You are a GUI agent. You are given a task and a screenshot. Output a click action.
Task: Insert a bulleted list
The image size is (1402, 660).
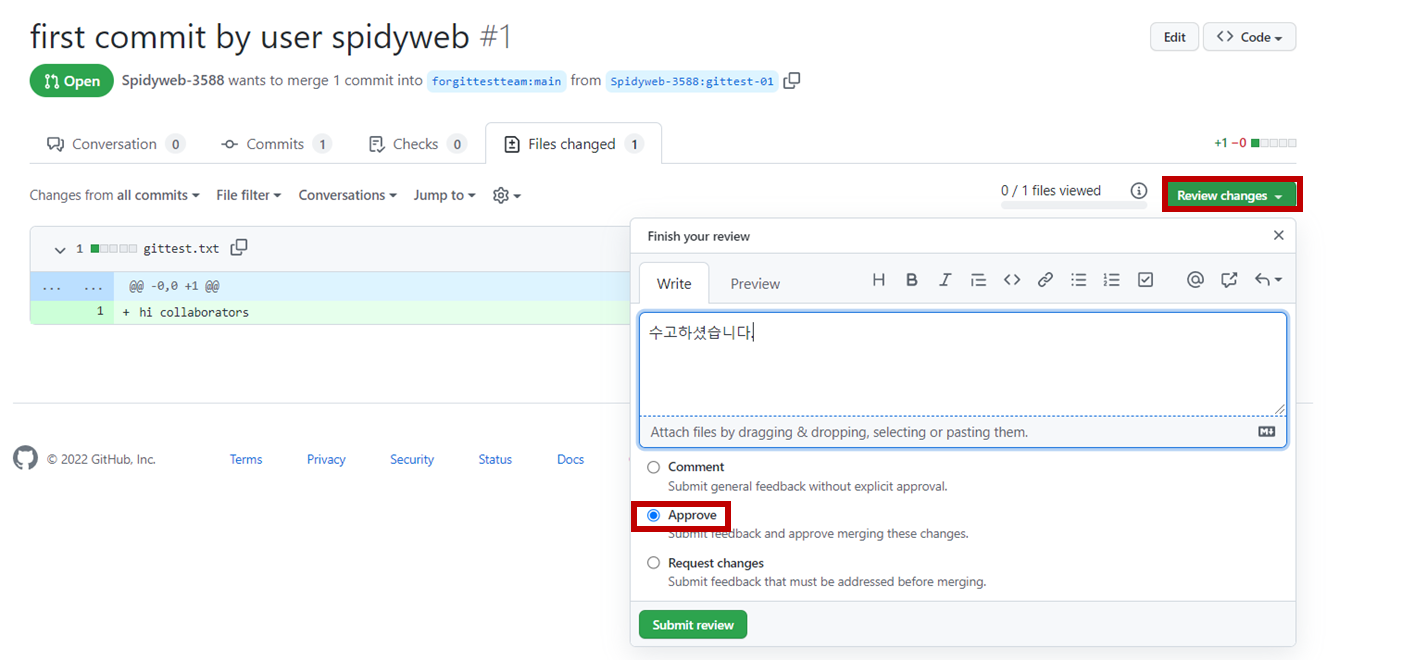coord(1078,280)
